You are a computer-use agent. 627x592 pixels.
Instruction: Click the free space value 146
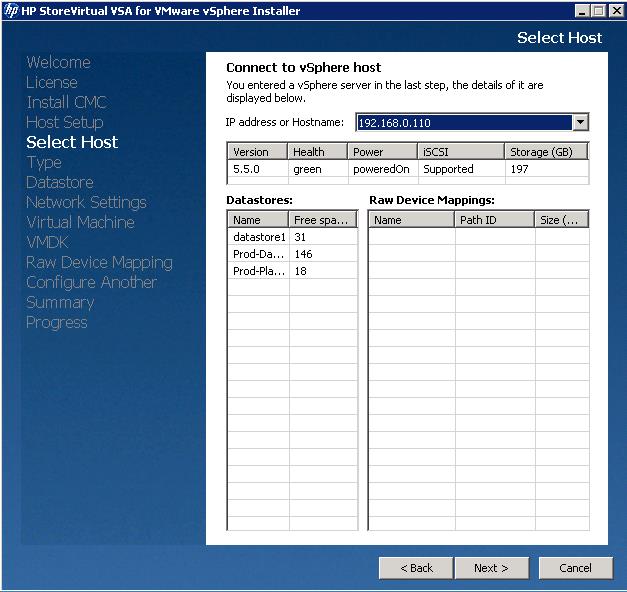point(304,254)
